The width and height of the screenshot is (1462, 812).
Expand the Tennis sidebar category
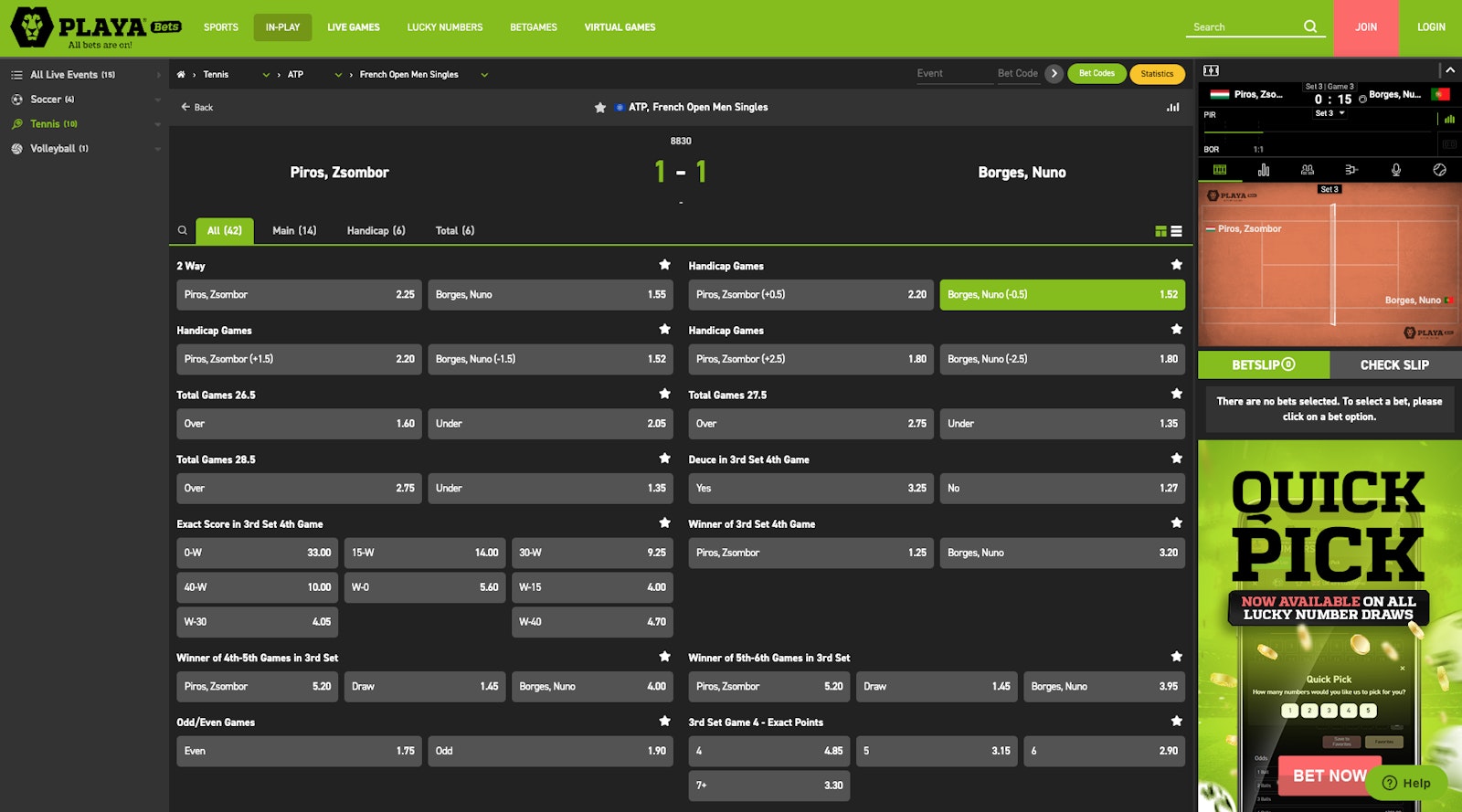coord(158,124)
